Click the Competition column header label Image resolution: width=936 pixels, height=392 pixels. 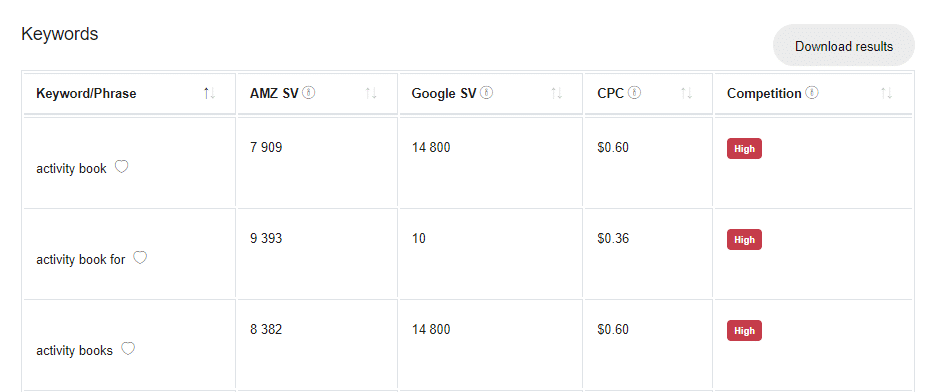coord(764,94)
